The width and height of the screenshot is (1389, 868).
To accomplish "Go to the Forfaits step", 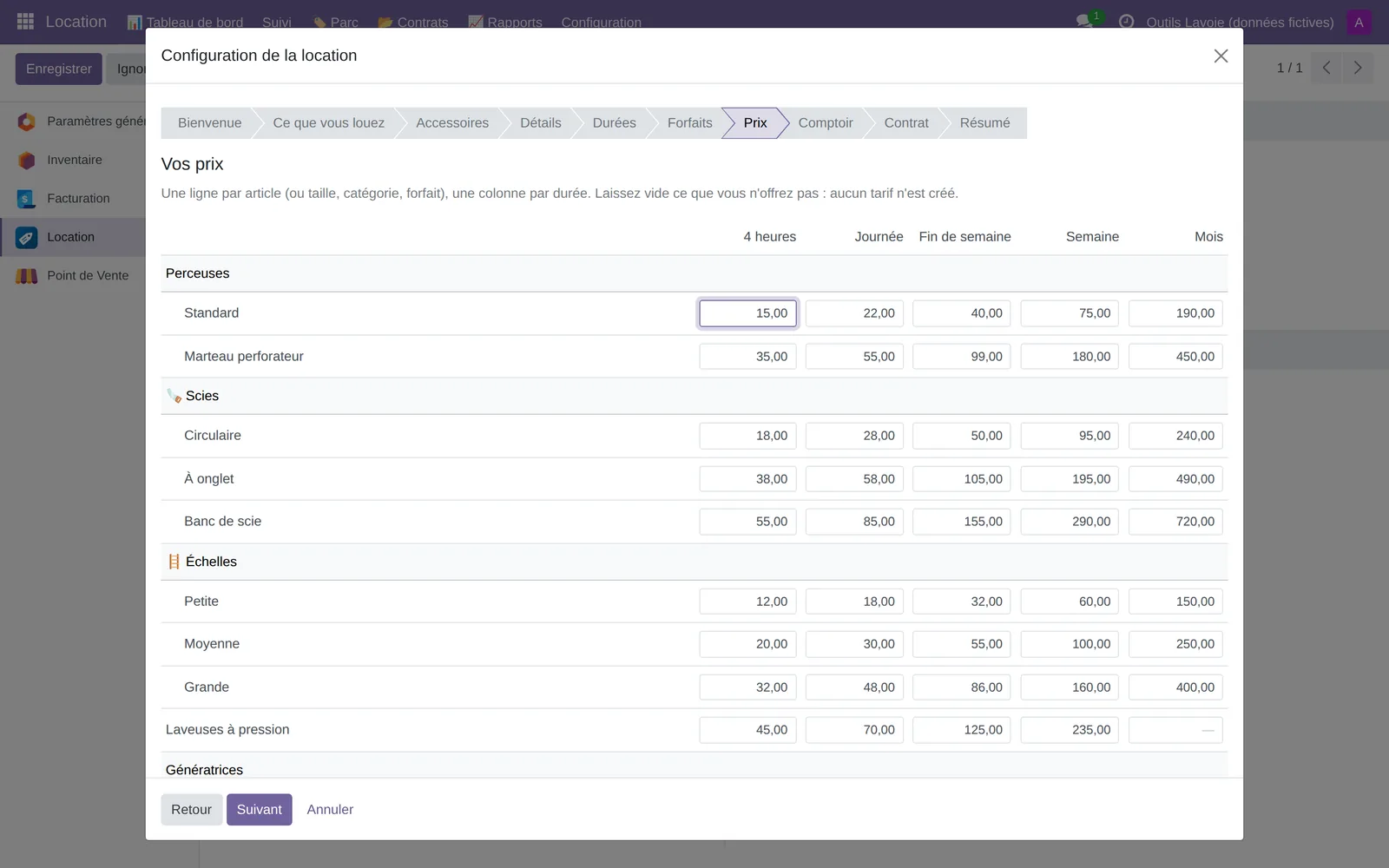I will point(689,123).
